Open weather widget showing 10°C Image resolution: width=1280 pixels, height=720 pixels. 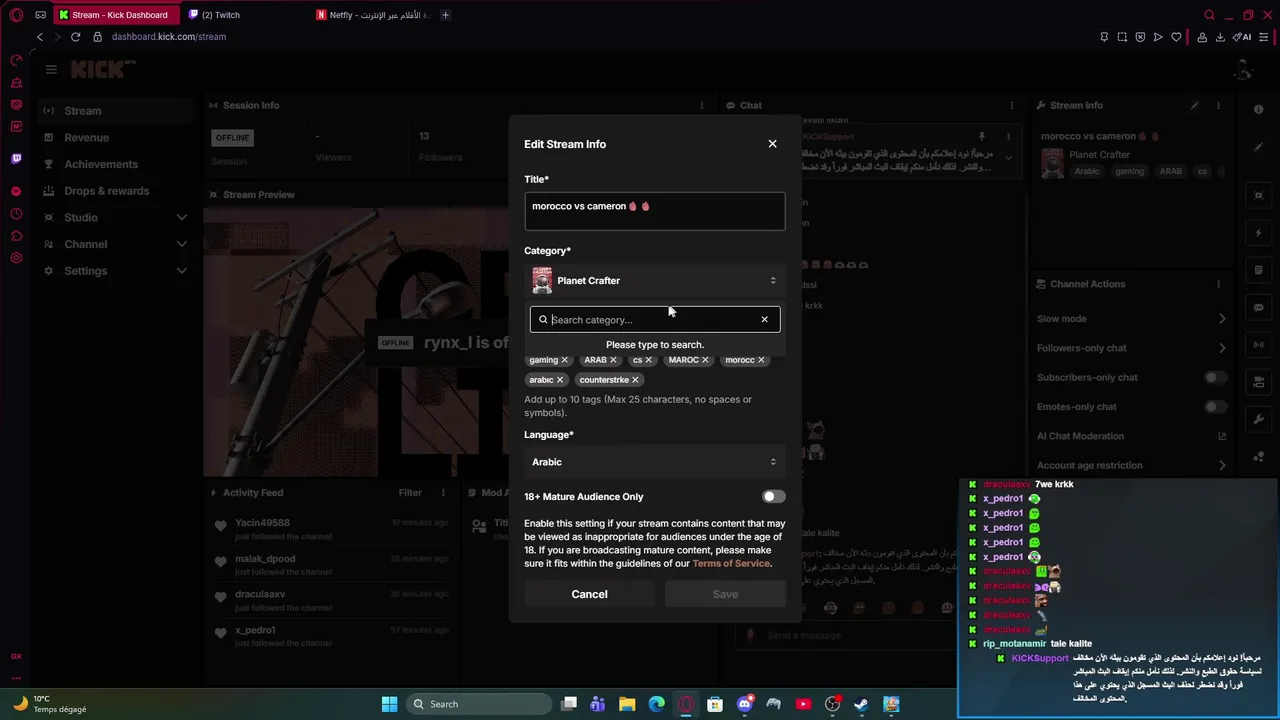[x=50, y=704]
